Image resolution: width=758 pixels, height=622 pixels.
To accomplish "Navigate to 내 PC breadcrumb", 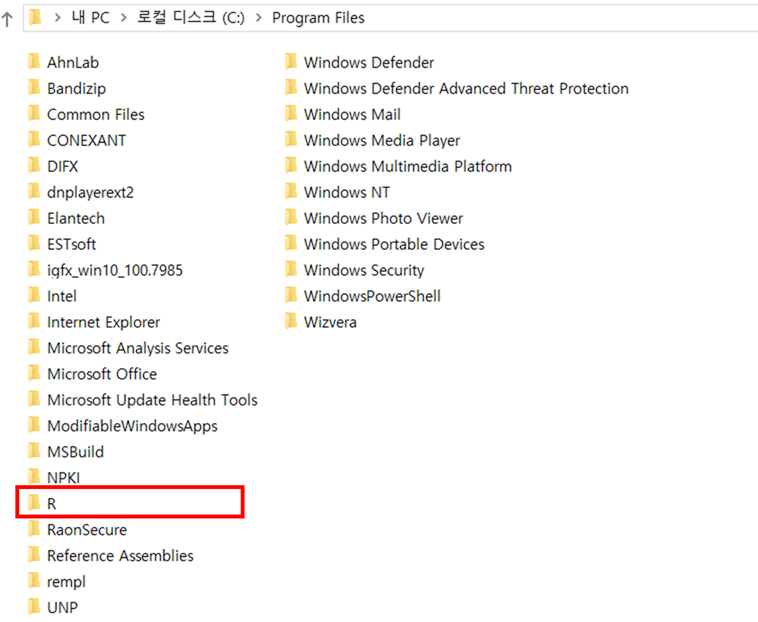I will [x=91, y=18].
